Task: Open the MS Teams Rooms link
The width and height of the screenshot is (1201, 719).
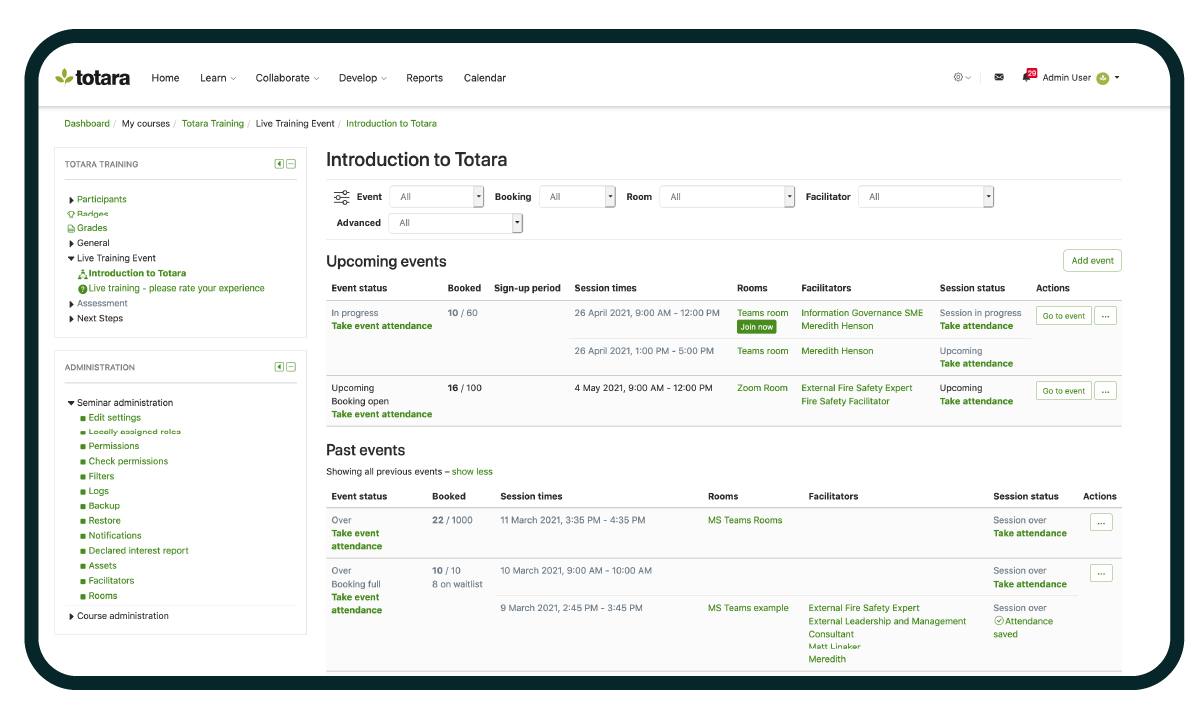Action: [745, 520]
